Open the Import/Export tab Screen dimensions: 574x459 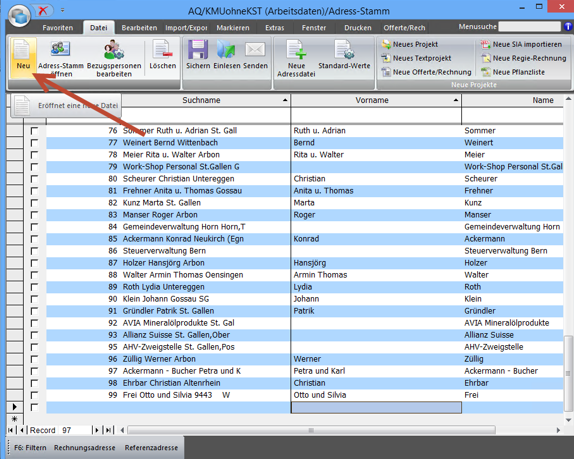click(x=186, y=28)
